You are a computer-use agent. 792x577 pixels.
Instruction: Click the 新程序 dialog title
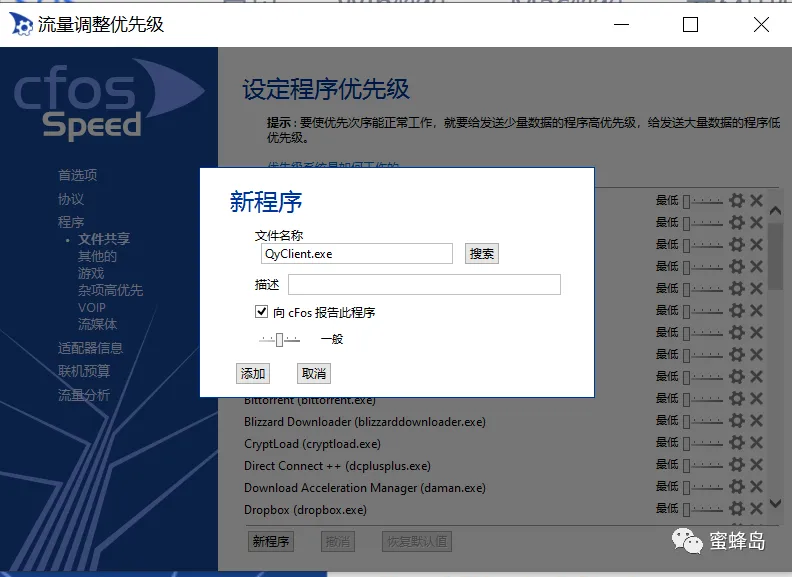266,202
